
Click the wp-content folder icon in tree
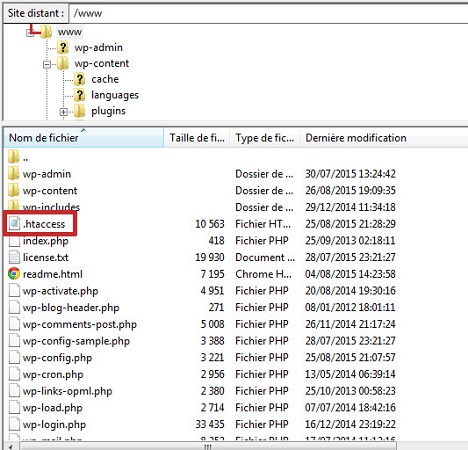coord(63,63)
